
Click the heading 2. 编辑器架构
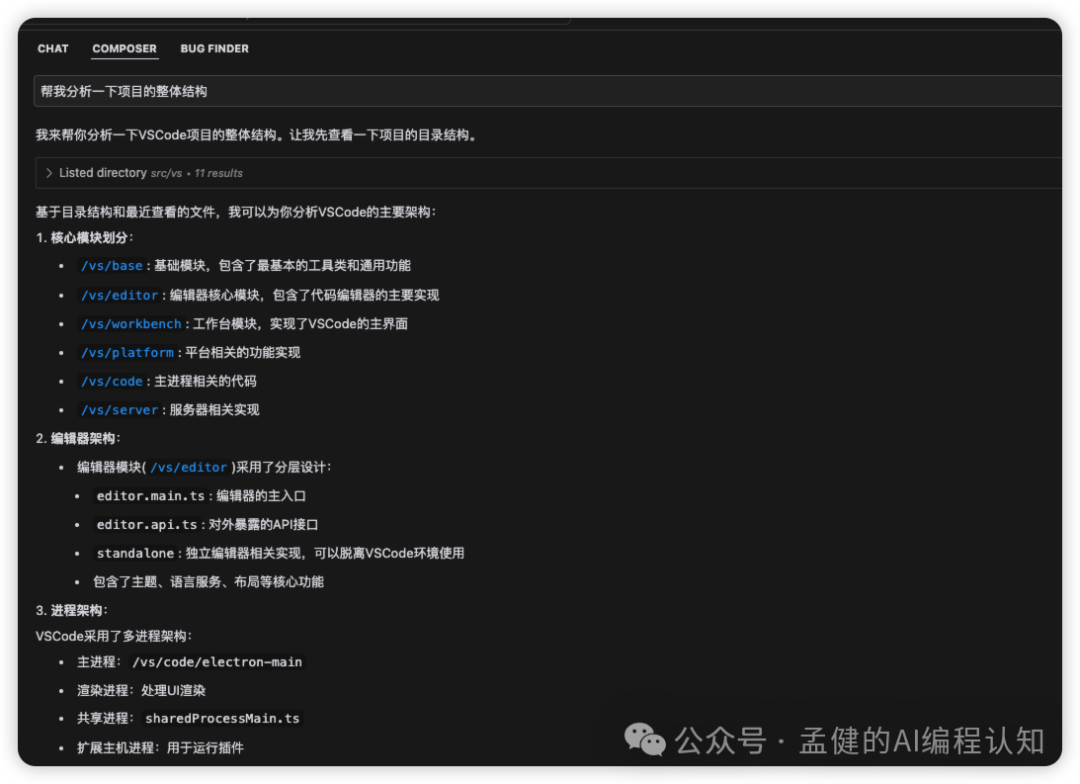tap(78, 438)
